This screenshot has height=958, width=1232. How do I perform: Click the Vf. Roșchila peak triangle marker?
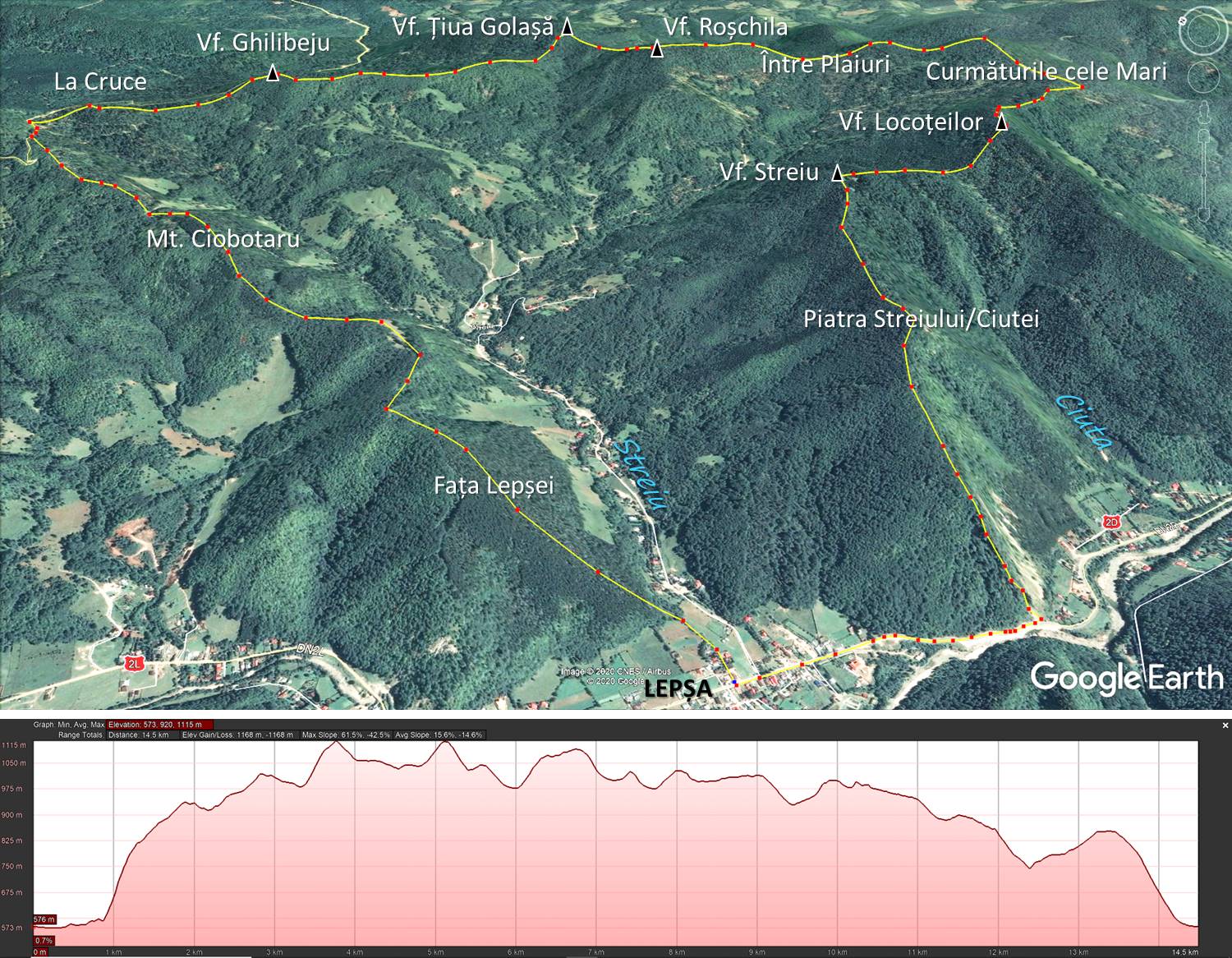[x=657, y=50]
